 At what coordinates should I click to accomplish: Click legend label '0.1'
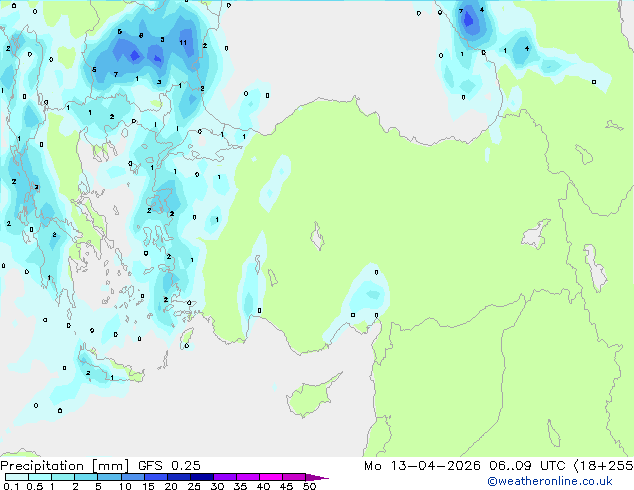click(x=11, y=486)
